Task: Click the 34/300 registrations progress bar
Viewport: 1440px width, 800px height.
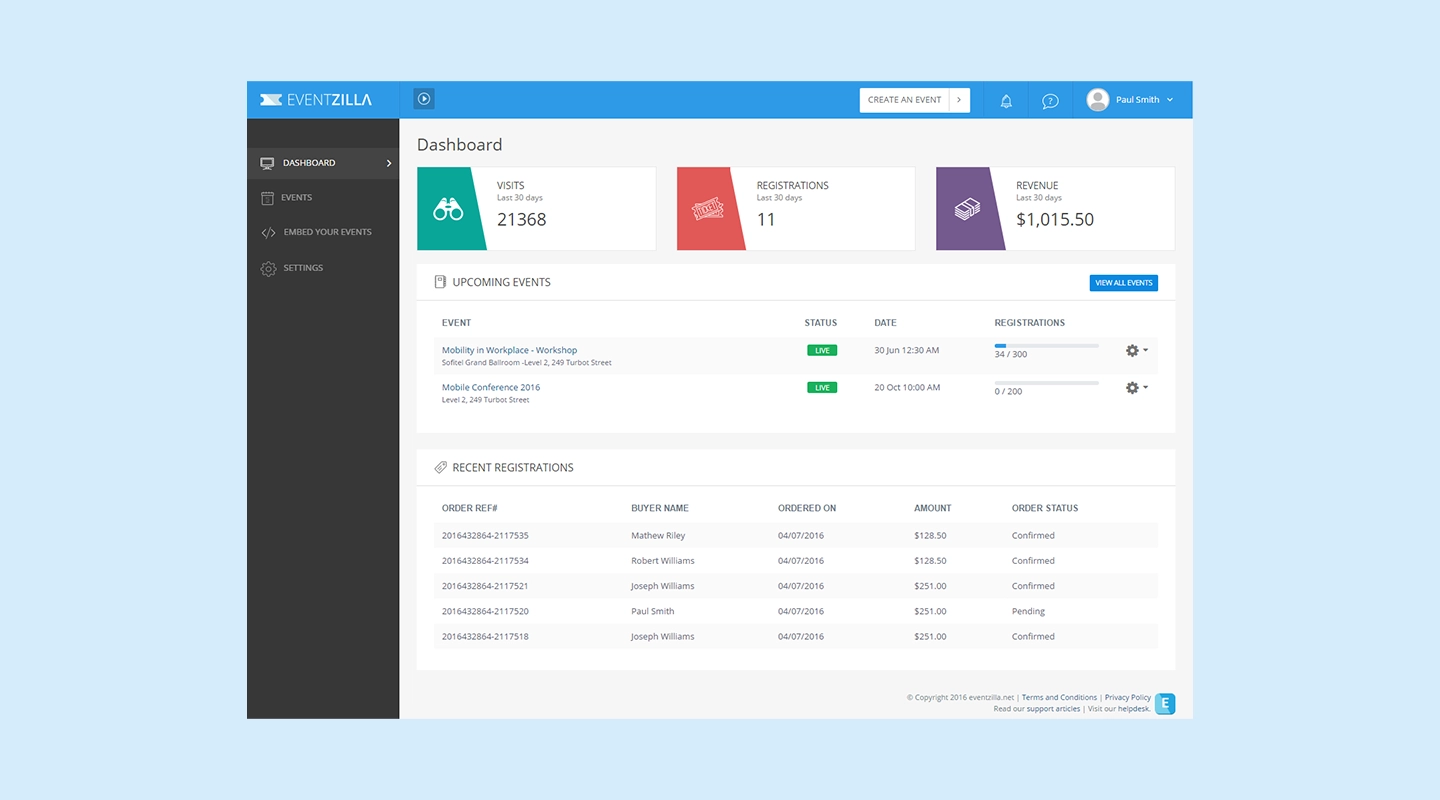Action: pos(1046,346)
